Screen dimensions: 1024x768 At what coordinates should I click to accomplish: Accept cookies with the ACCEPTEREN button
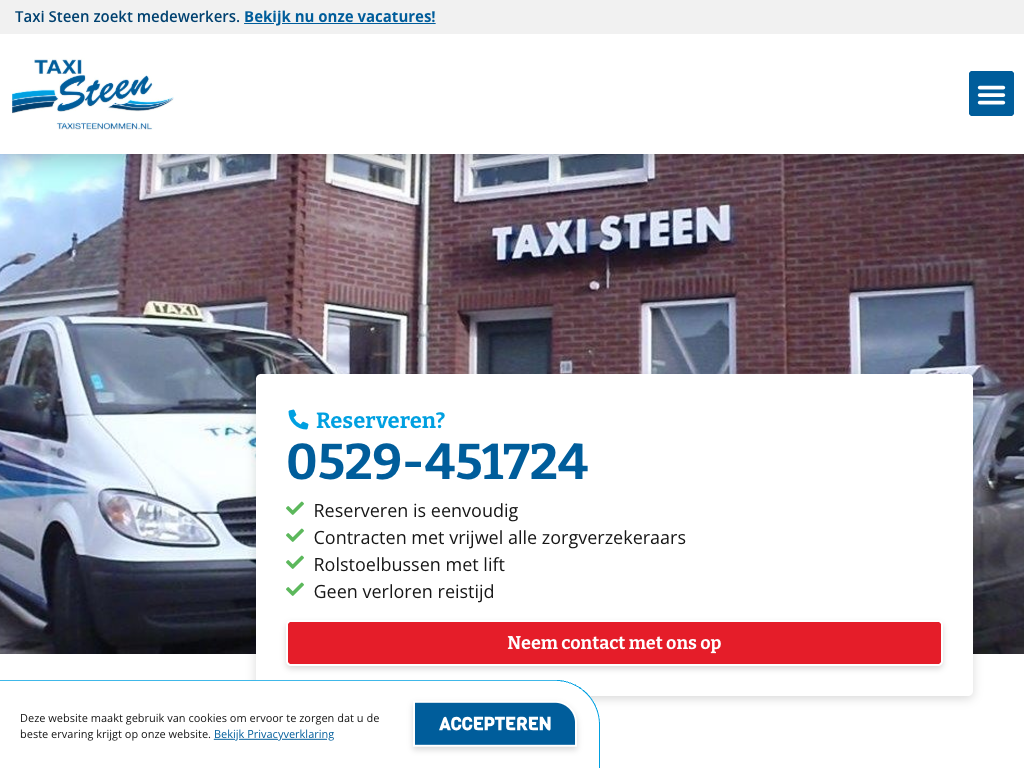point(495,724)
